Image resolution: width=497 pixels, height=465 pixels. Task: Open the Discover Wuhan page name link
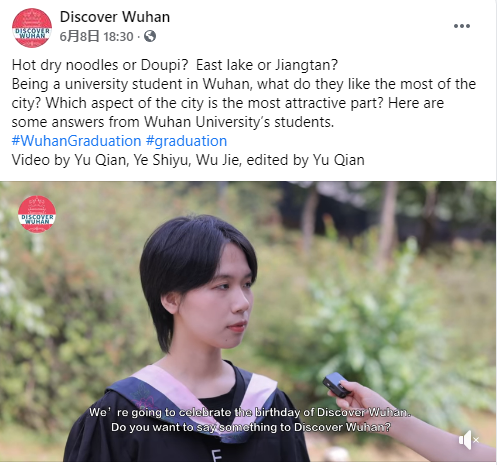(115, 17)
